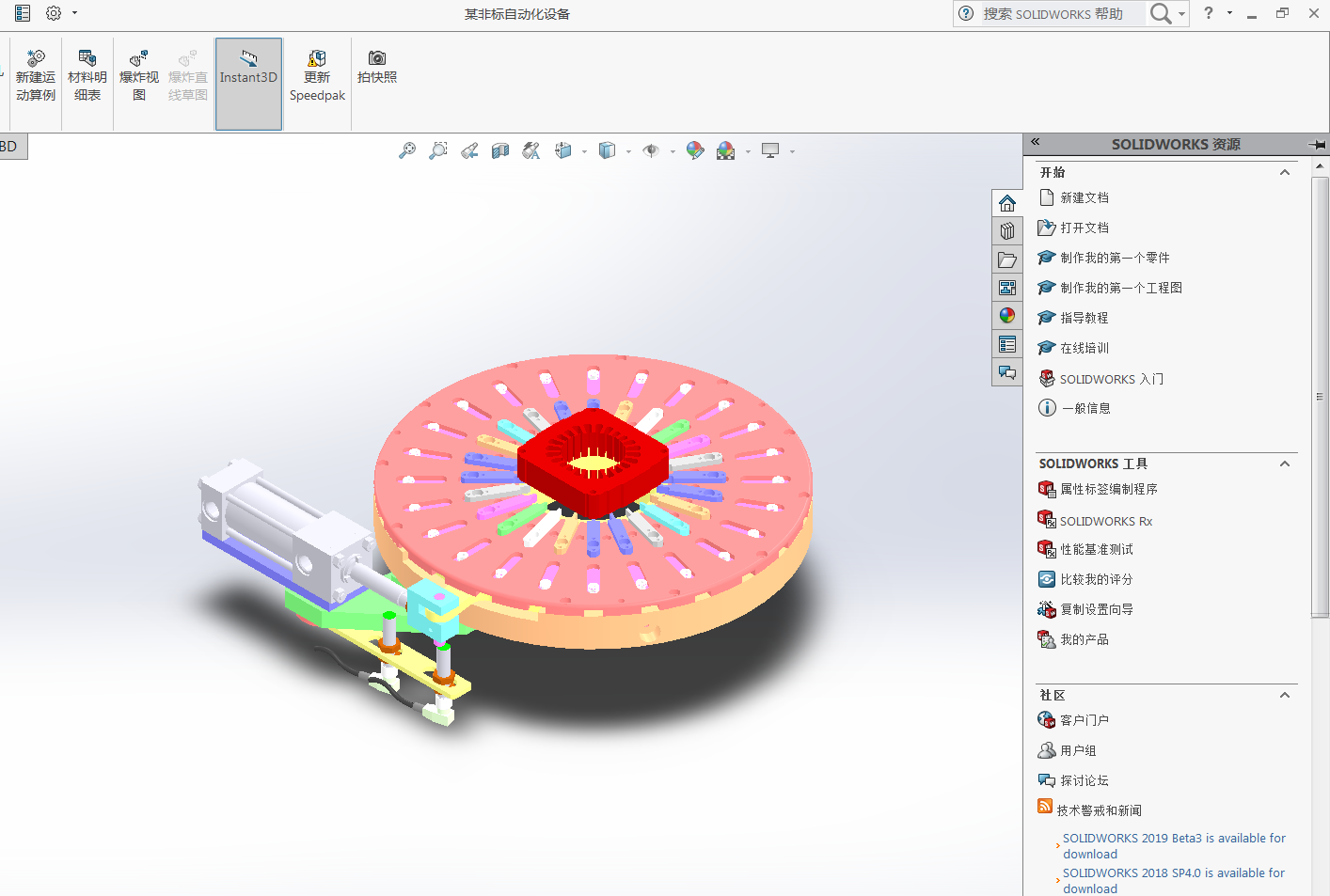Collapse the 社区 section
This screenshot has width=1330, height=896.
point(1285,695)
